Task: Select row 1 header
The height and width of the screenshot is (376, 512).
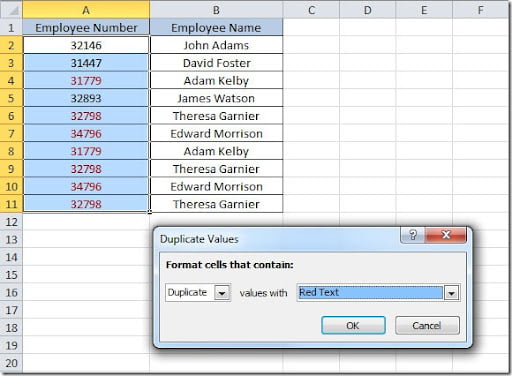Action: tap(11, 27)
